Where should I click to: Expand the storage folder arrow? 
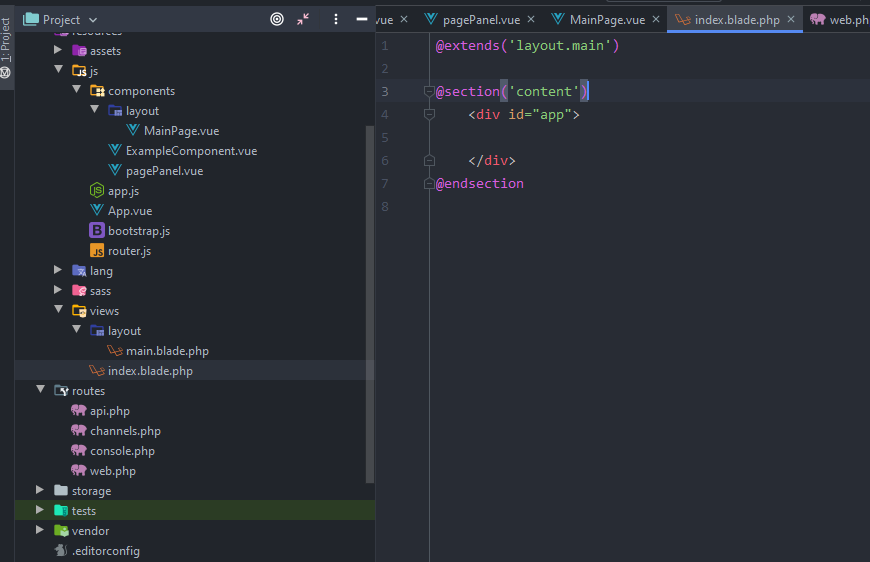click(x=40, y=490)
